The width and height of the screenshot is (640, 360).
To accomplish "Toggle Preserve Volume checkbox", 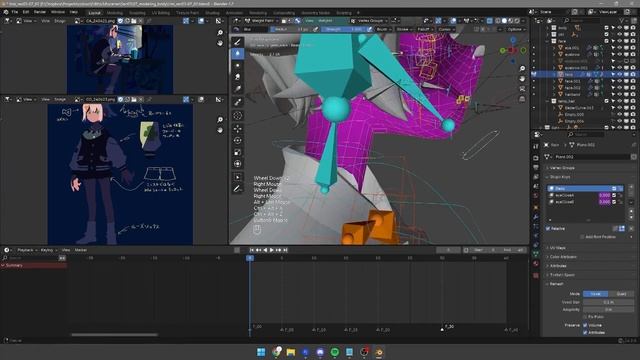I will click(x=585, y=325).
